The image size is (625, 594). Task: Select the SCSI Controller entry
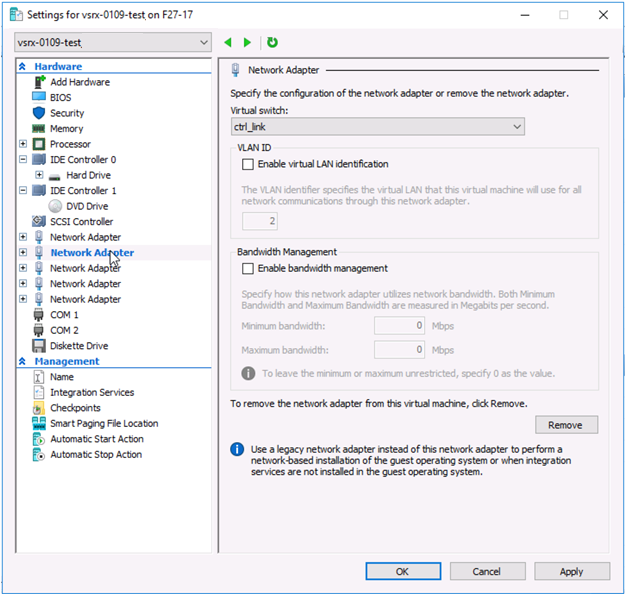81,222
